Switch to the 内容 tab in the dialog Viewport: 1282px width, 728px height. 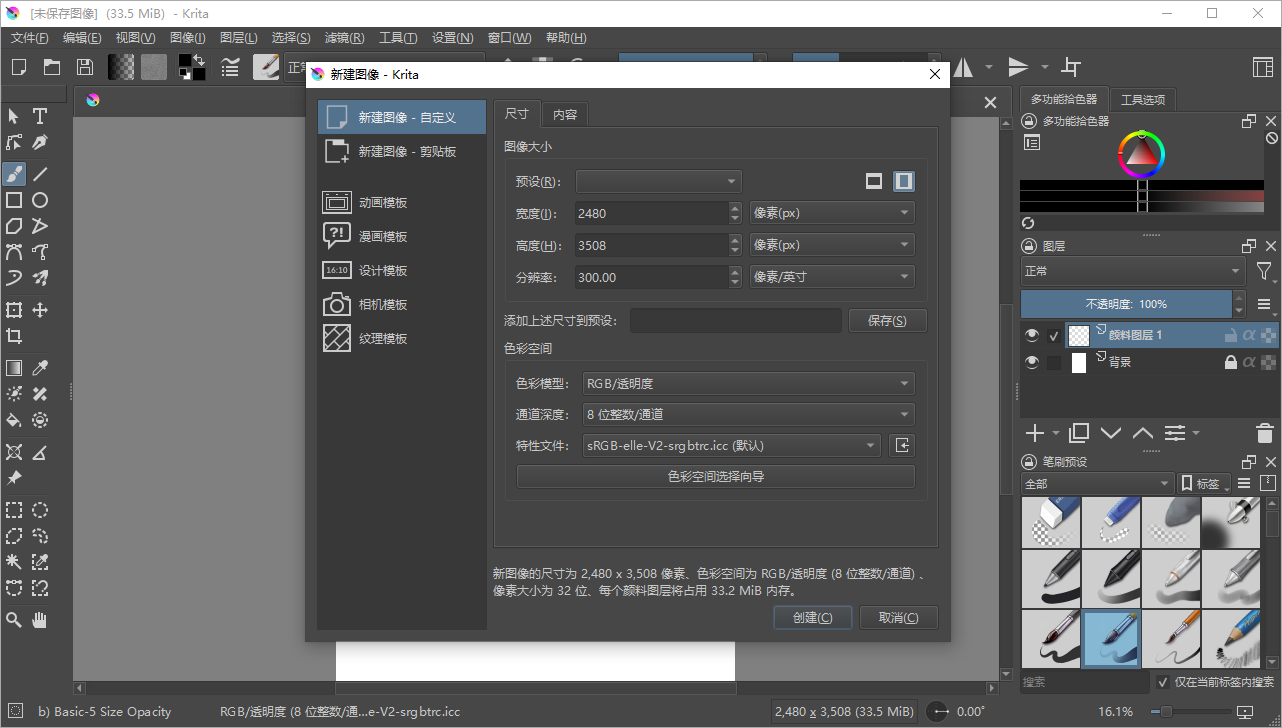coord(563,113)
